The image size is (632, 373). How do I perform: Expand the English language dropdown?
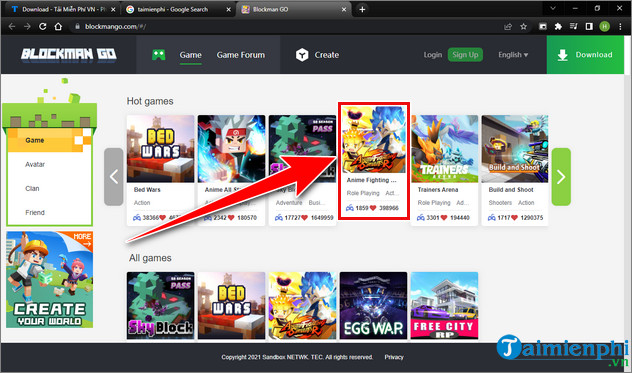tap(513, 55)
